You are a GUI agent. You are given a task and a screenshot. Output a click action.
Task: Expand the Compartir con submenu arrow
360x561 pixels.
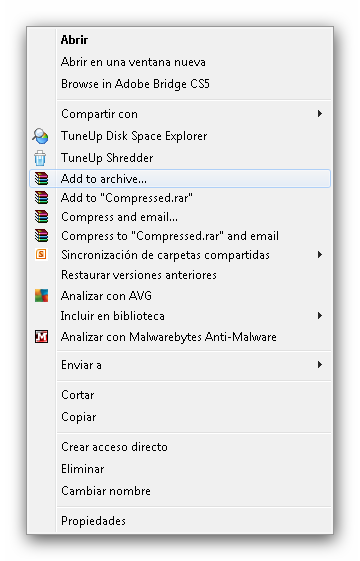tap(320, 114)
